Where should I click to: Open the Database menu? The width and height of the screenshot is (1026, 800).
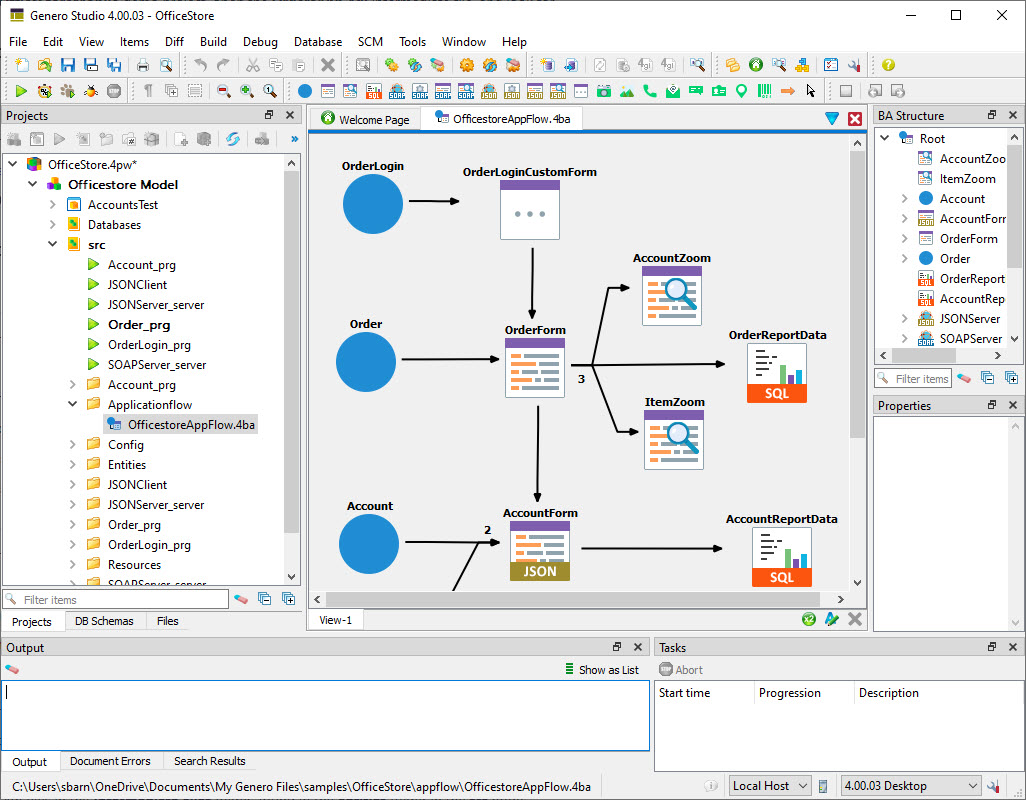317,42
